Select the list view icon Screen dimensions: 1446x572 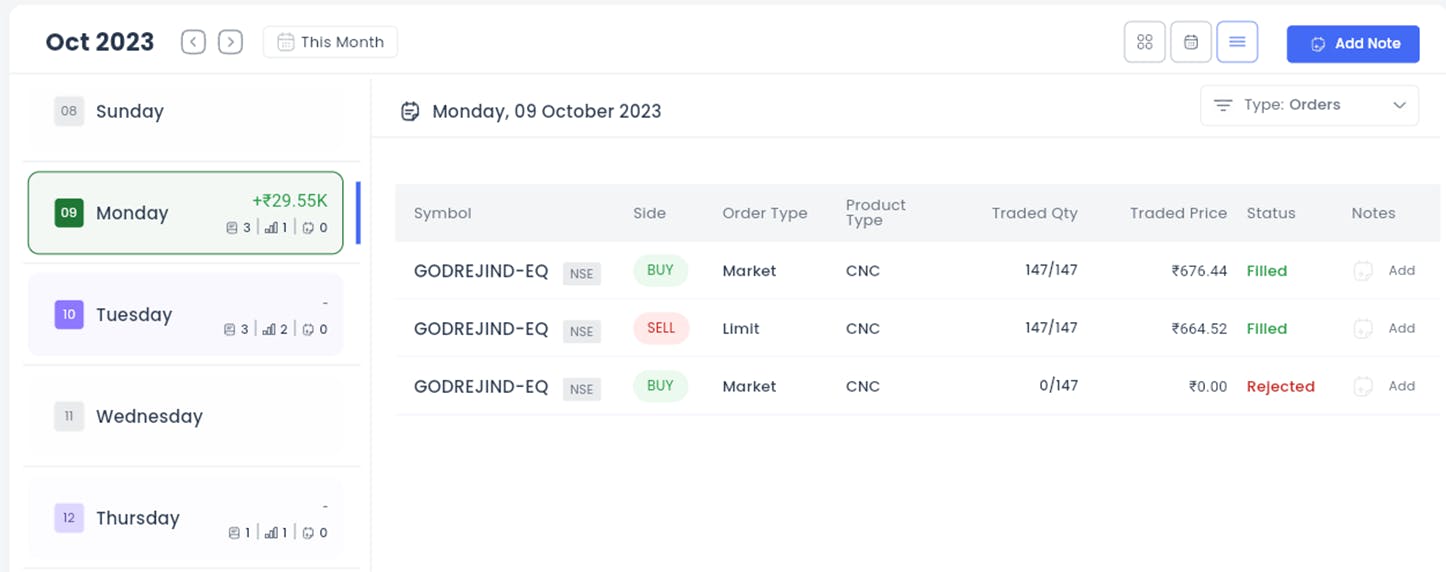coord(1237,42)
